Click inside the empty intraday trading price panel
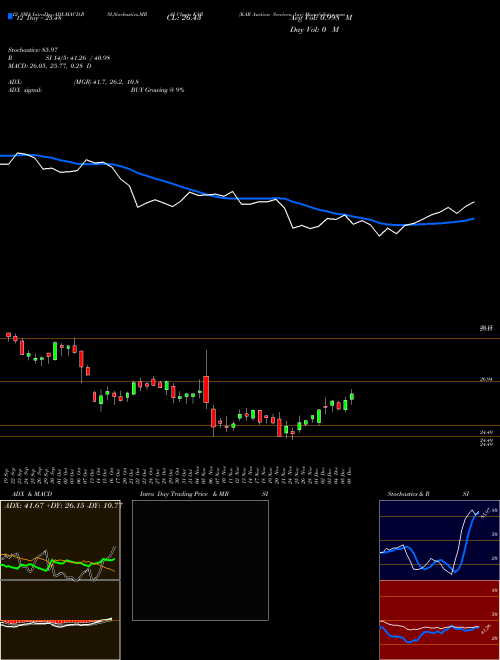 click(x=200, y=560)
